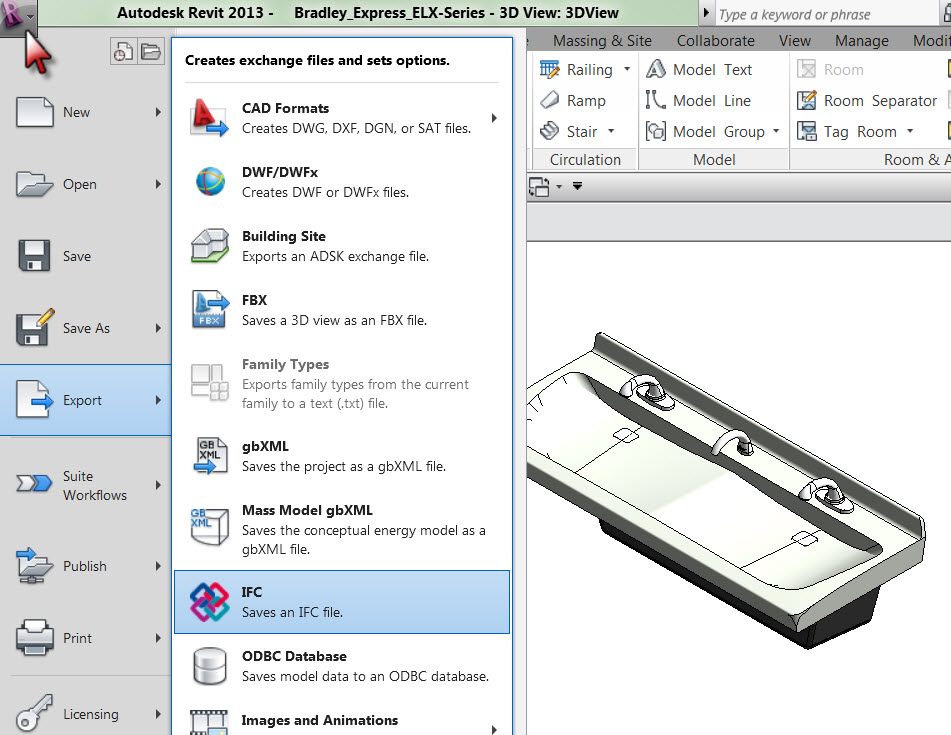Expand the New submenu arrow

pos(158,112)
